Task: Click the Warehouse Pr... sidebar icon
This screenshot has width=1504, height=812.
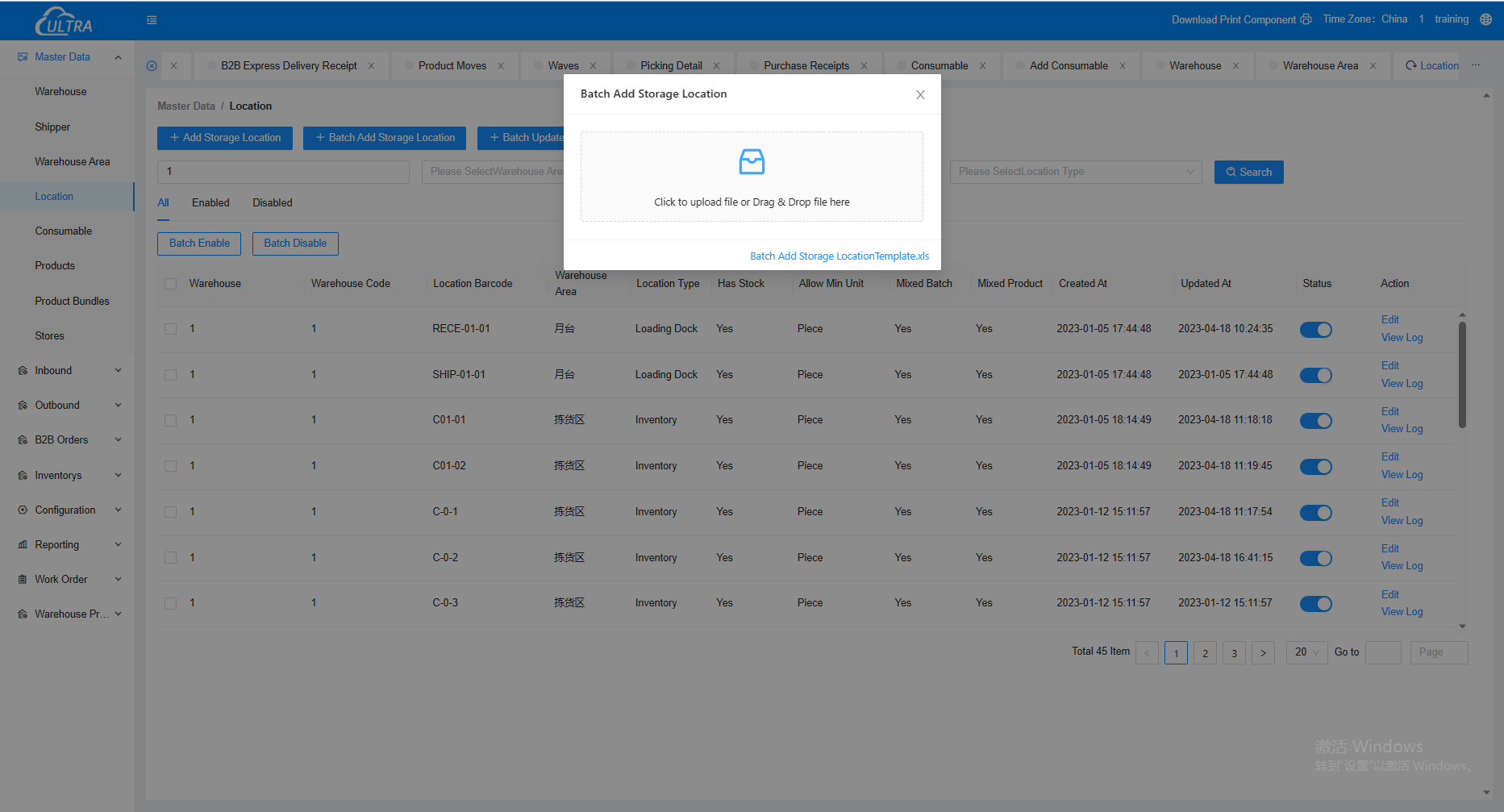Action: [x=23, y=614]
